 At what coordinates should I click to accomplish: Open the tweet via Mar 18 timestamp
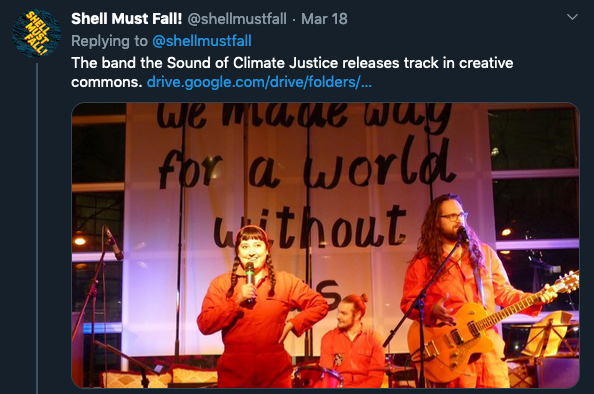pos(324,19)
